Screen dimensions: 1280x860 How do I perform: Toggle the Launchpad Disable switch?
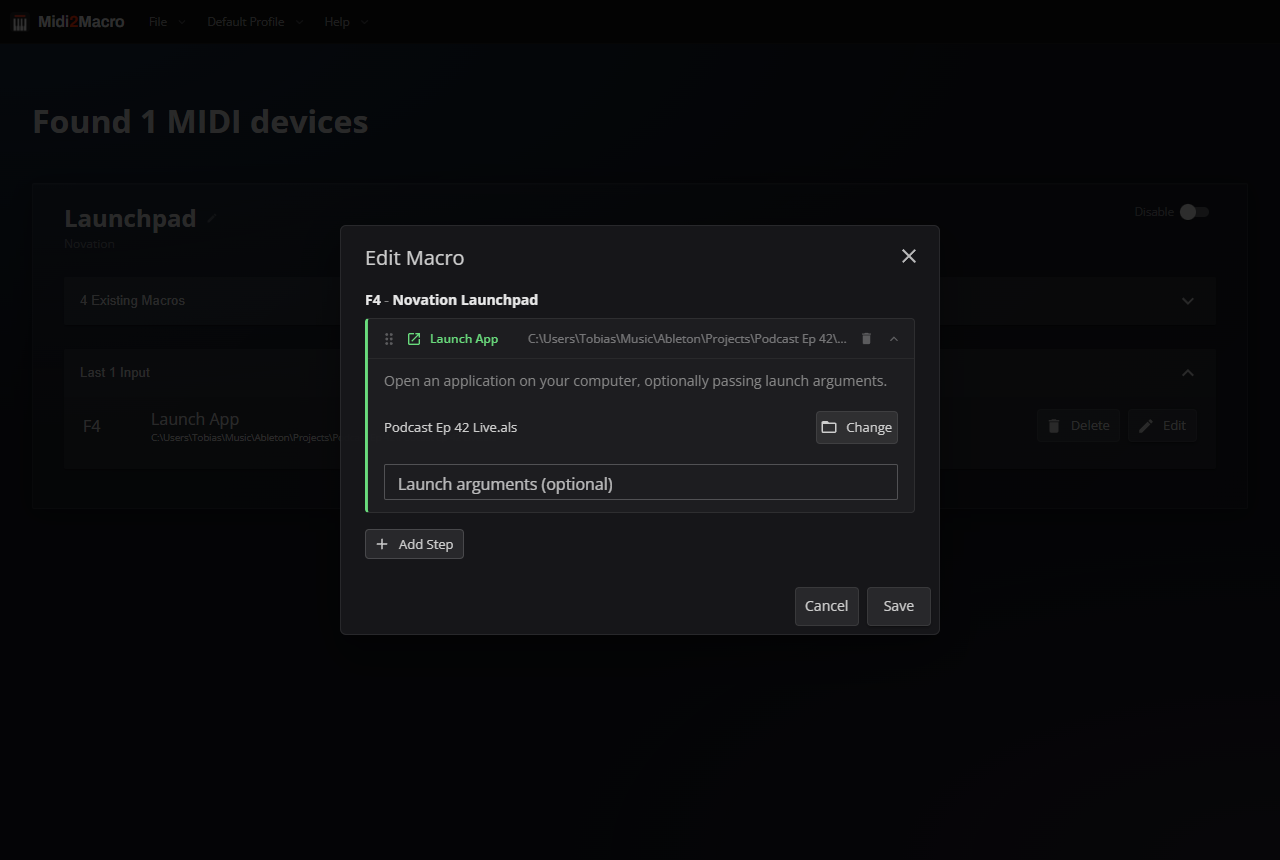(1194, 212)
